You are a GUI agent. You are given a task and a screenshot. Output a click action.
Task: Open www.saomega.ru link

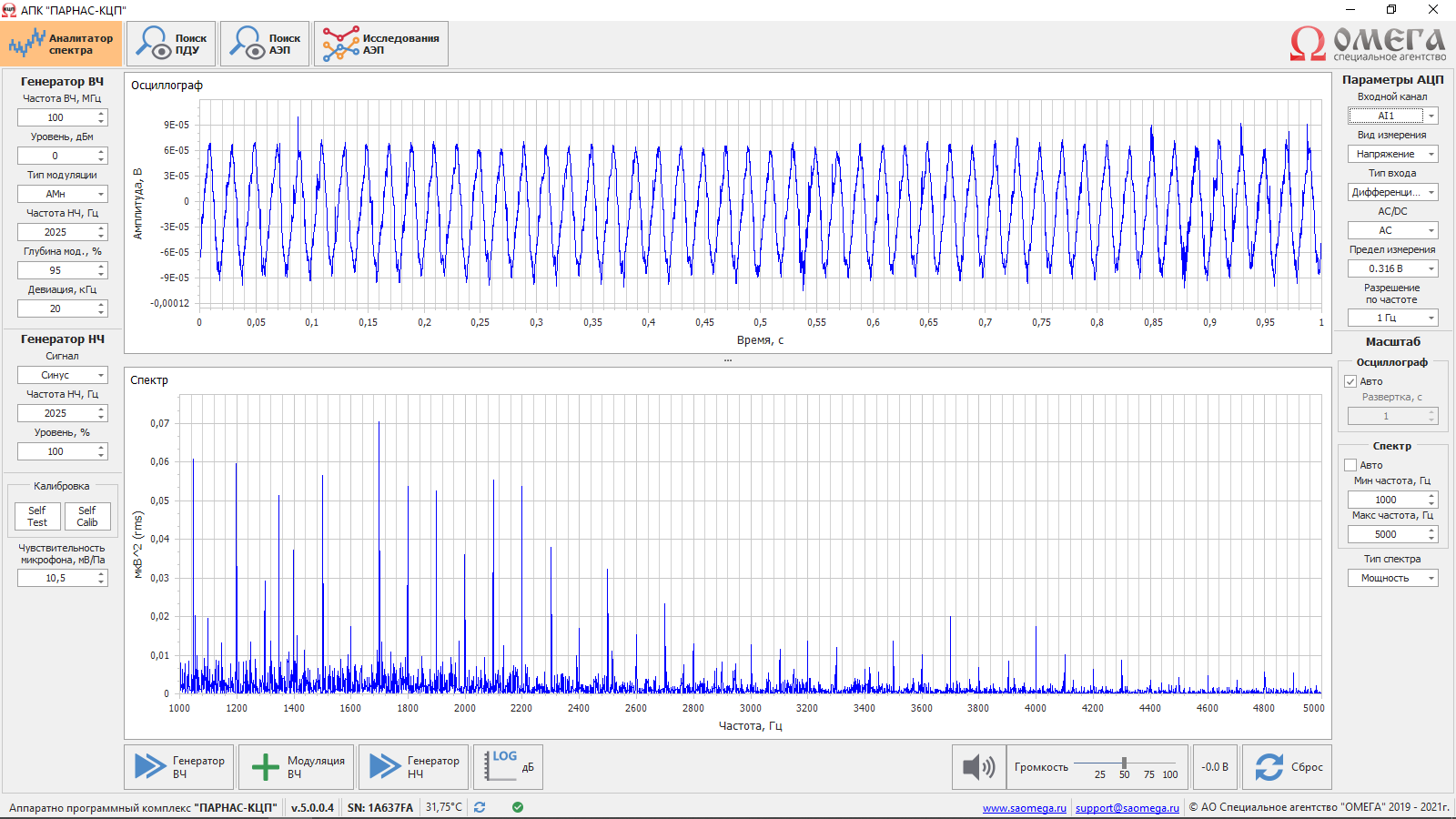point(1024,807)
